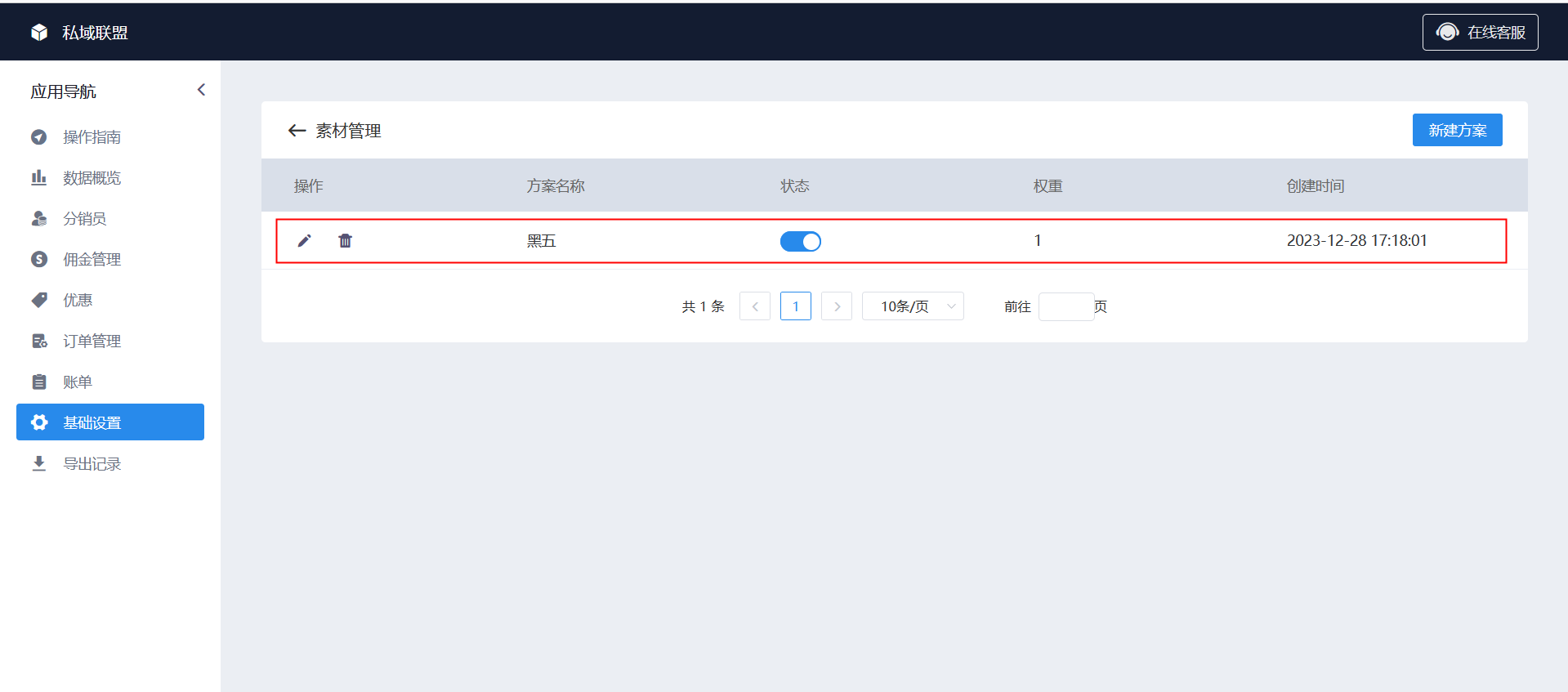Click the 状态 column header
This screenshot has width=1568, height=692.
click(x=794, y=186)
